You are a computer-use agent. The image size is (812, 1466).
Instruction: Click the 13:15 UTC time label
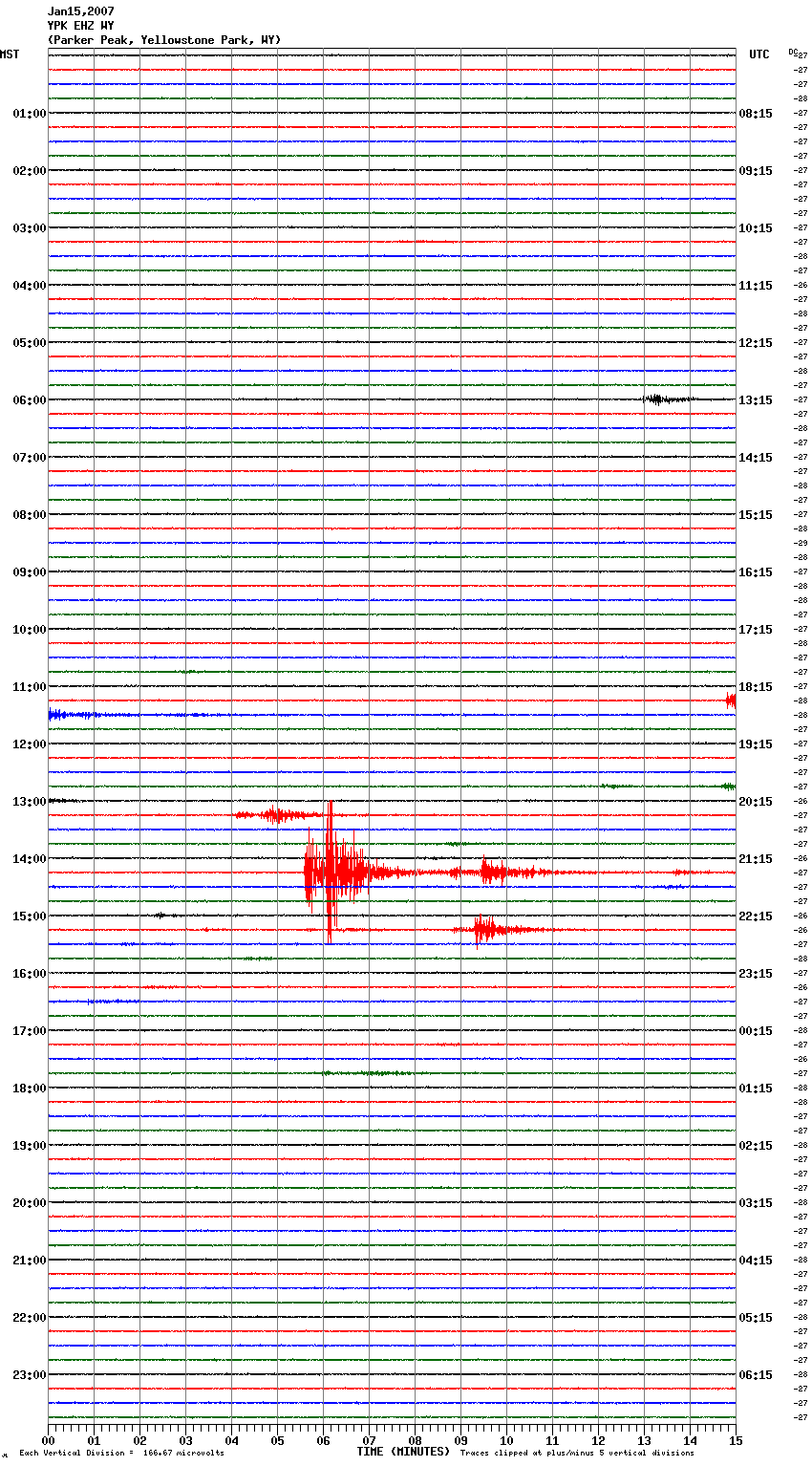(x=756, y=400)
